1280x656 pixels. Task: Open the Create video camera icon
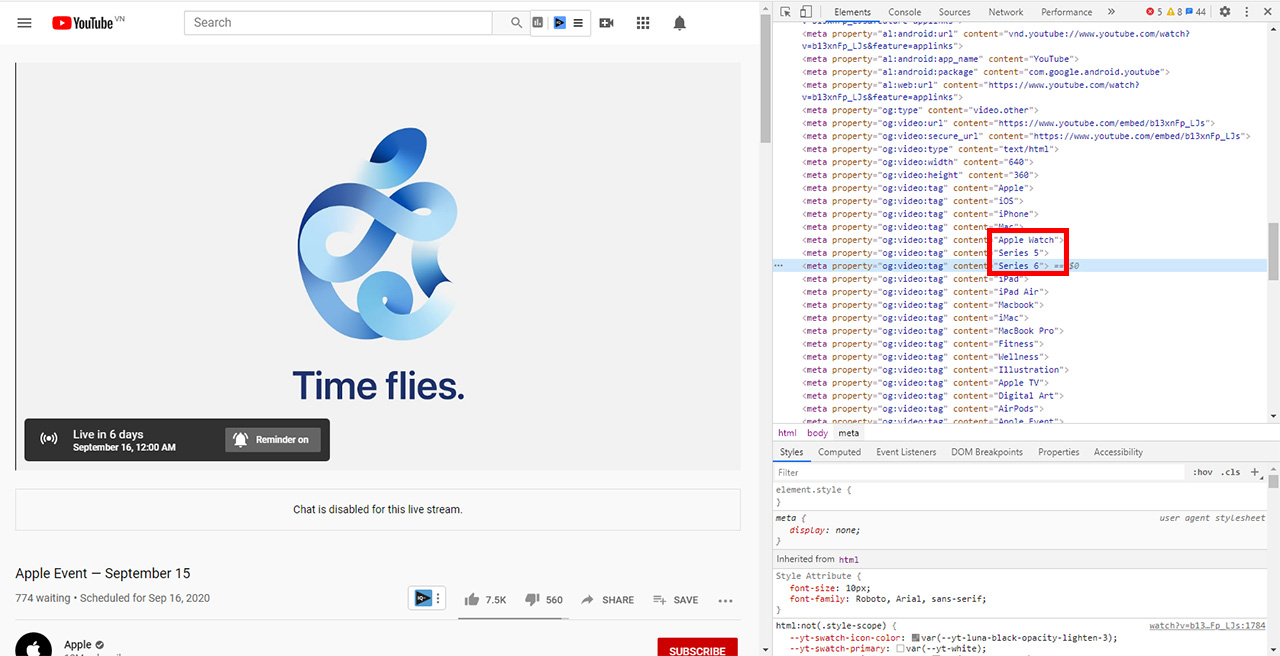click(606, 22)
